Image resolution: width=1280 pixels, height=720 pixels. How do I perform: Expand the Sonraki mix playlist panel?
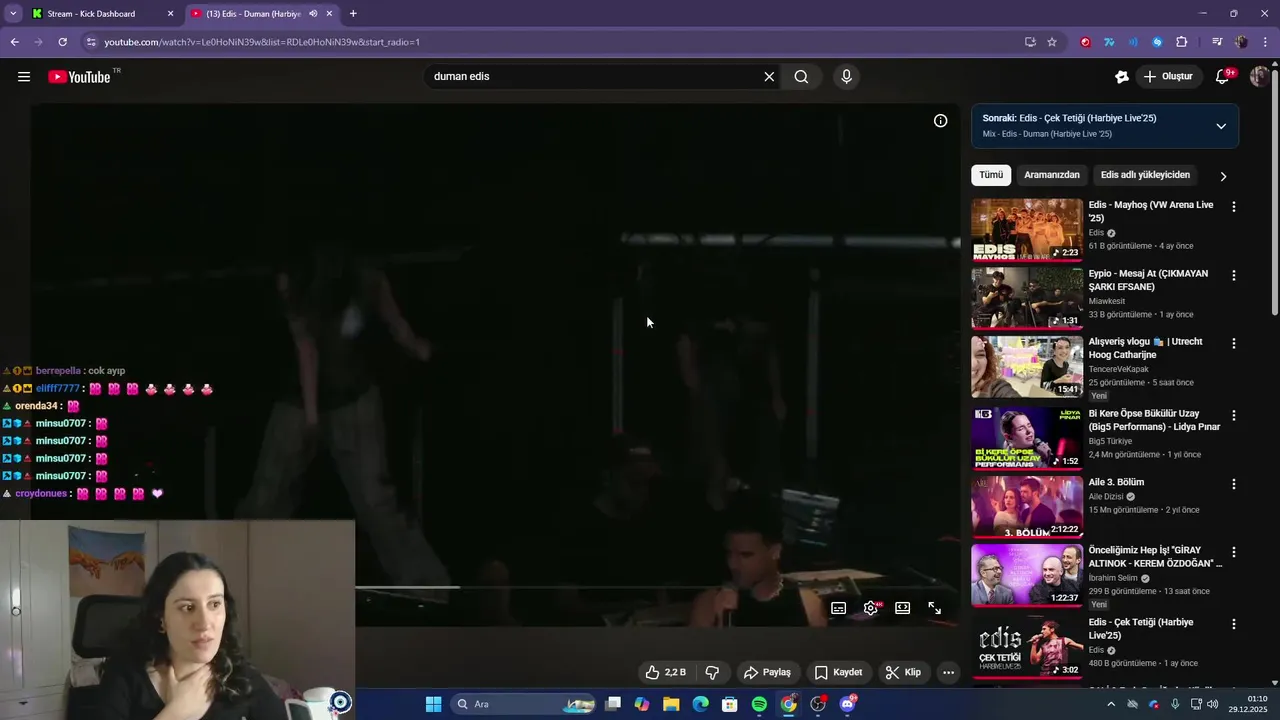tap(1221, 126)
